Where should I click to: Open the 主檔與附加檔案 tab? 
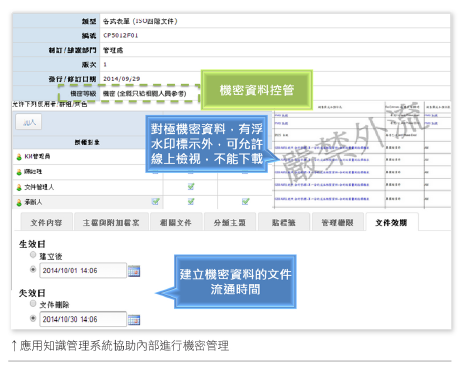(x=111, y=222)
